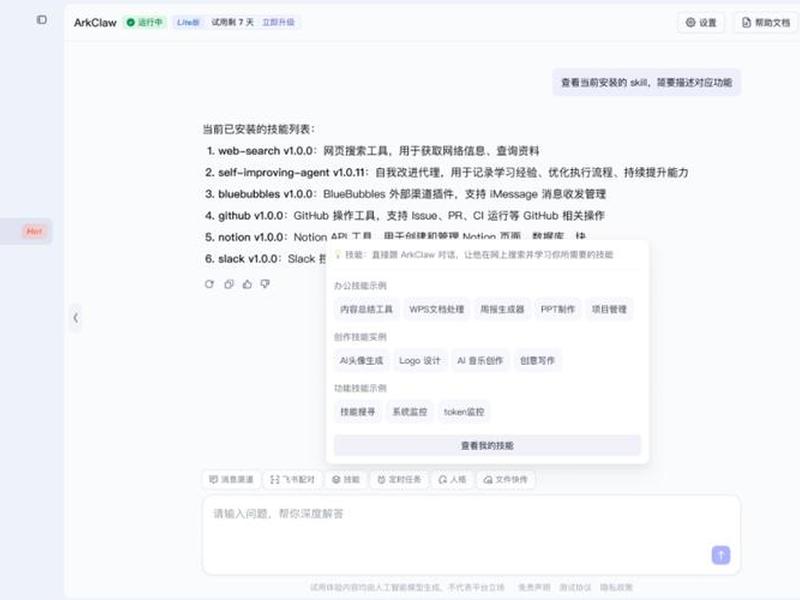Open the 人格 toolbar item
Screen dimensions: 800x600
click(452, 480)
